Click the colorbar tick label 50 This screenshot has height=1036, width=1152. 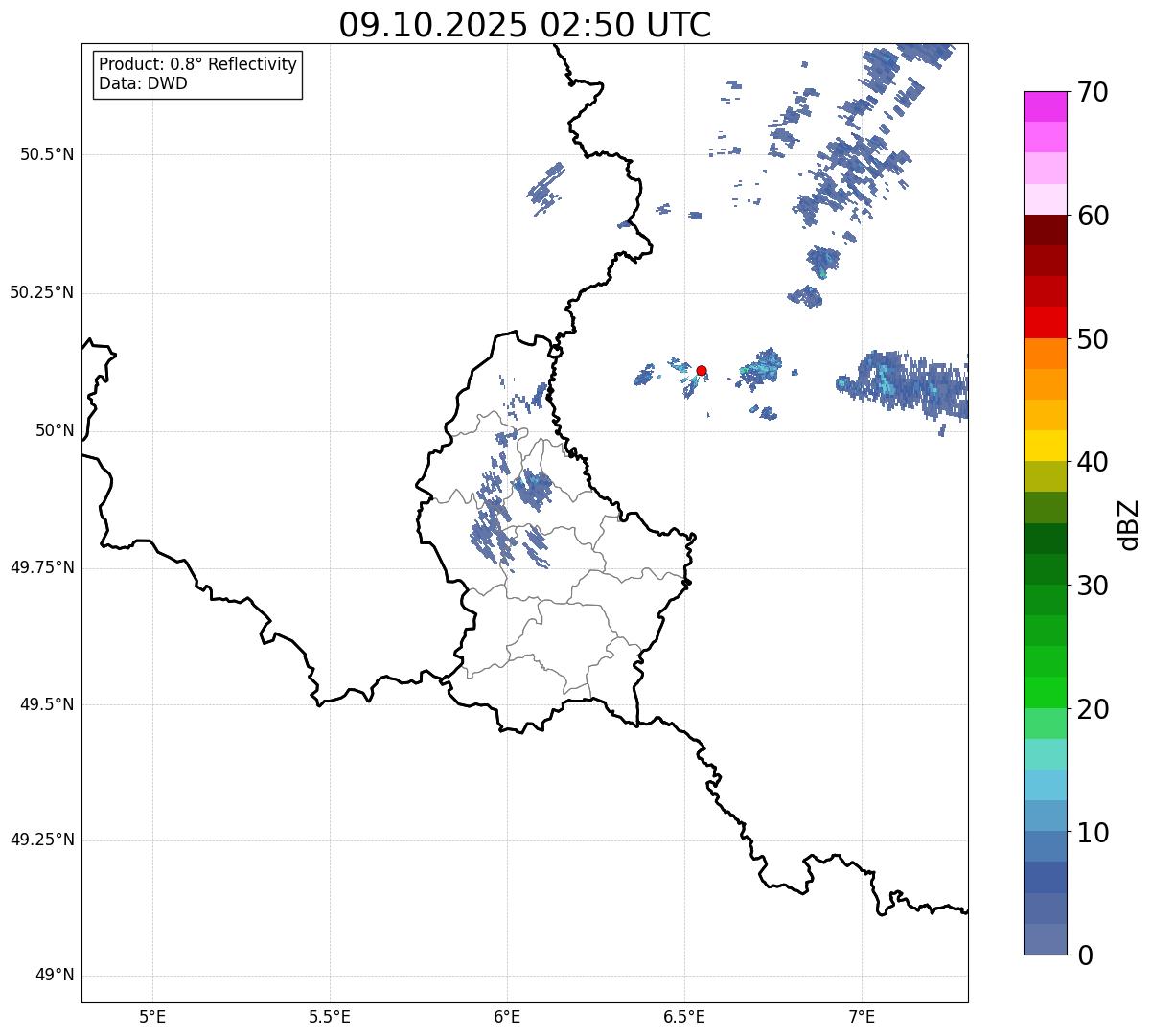1093,339
